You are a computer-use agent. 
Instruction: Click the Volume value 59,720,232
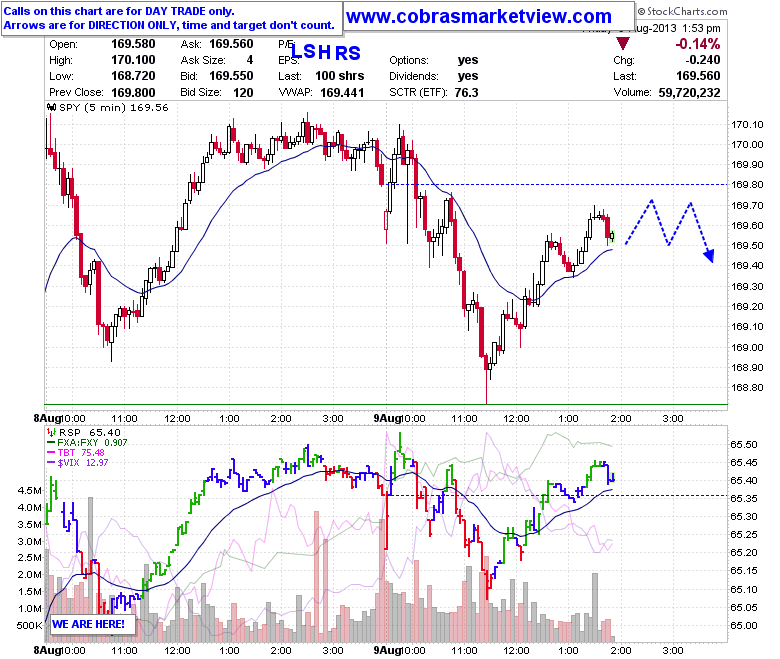[x=689, y=93]
